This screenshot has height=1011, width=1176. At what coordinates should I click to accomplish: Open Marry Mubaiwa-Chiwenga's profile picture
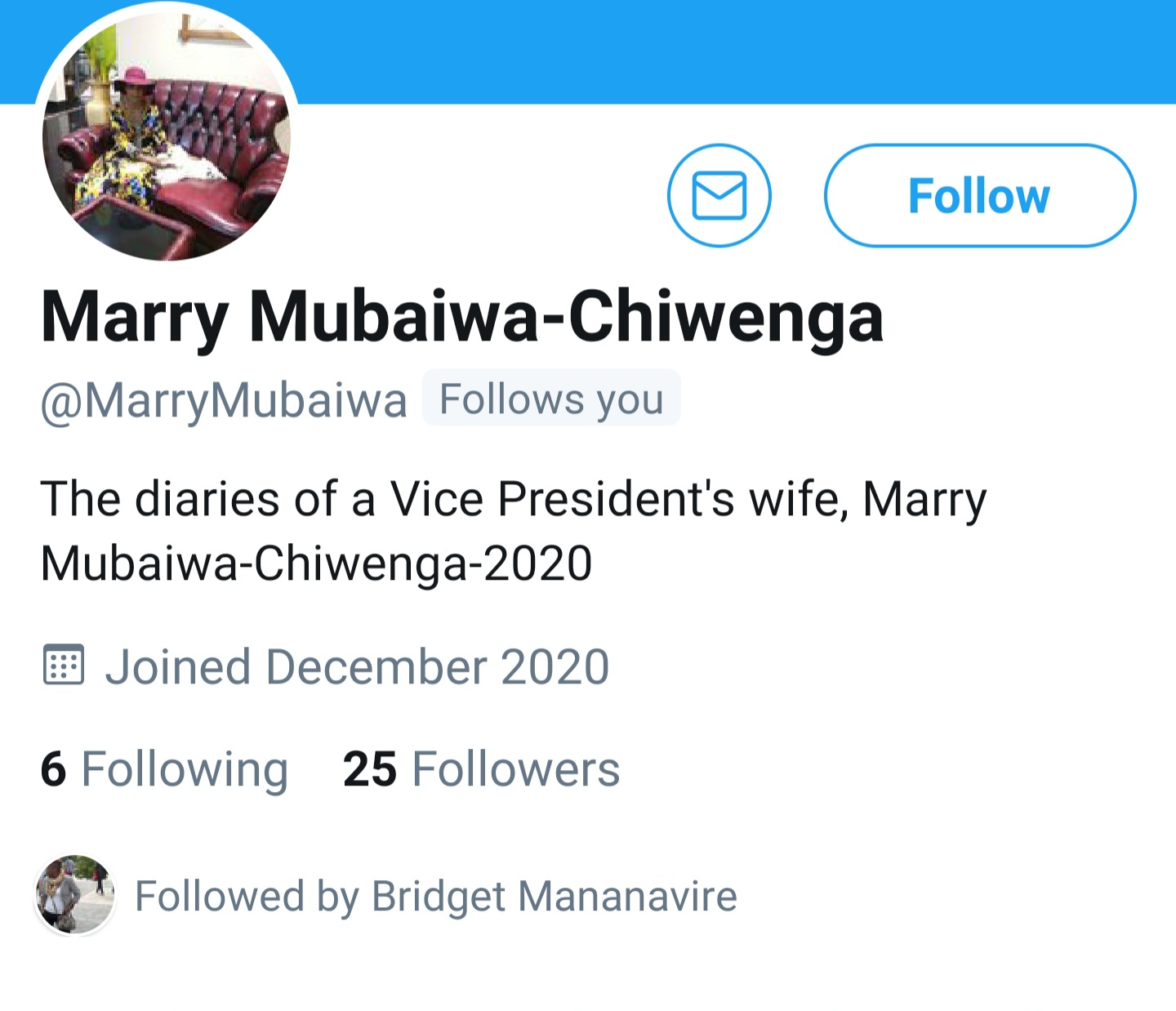pyautogui.click(x=167, y=136)
